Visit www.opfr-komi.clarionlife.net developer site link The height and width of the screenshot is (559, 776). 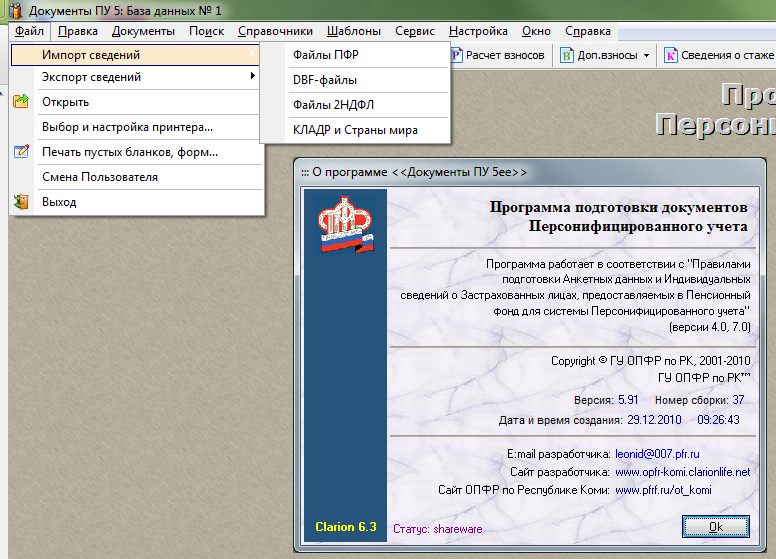pos(682,472)
